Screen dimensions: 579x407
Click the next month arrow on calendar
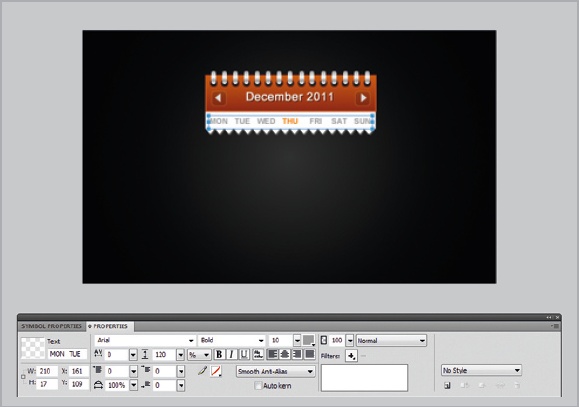pyautogui.click(x=363, y=98)
